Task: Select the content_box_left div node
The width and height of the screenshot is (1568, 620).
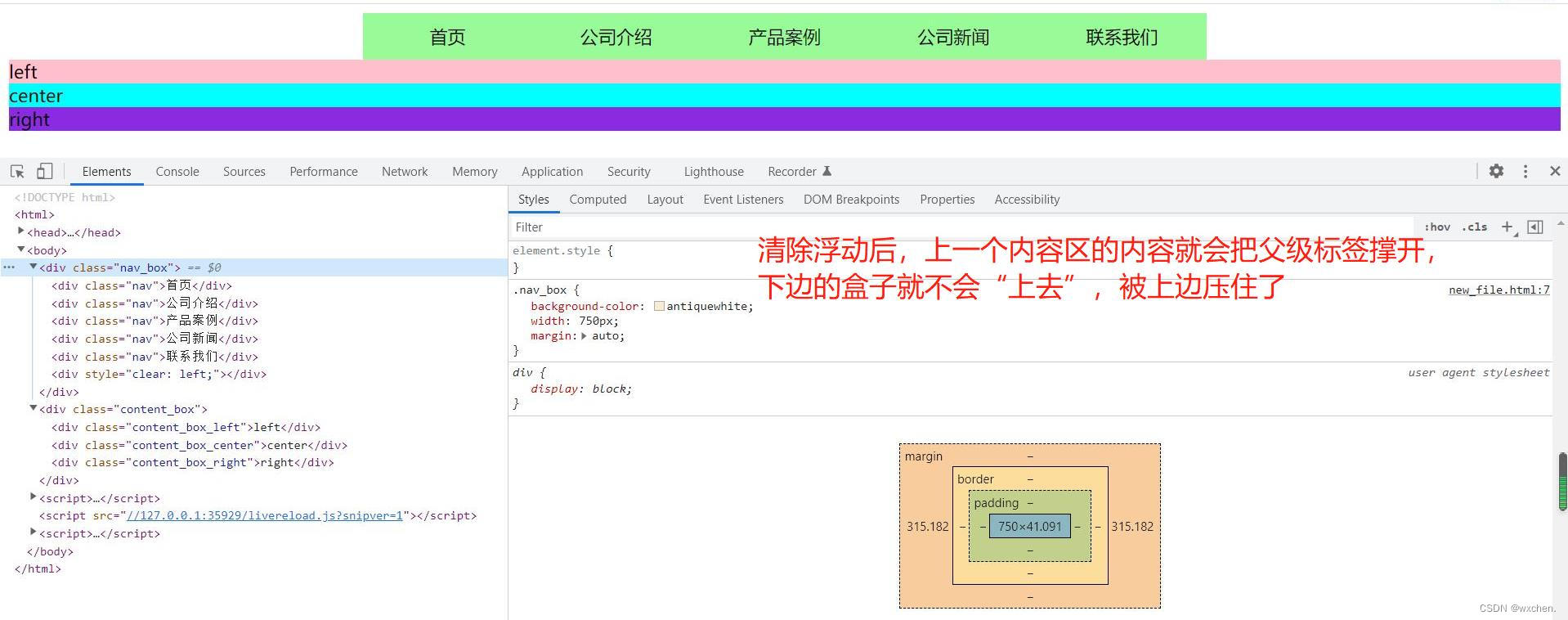Action: [x=186, y=427]
